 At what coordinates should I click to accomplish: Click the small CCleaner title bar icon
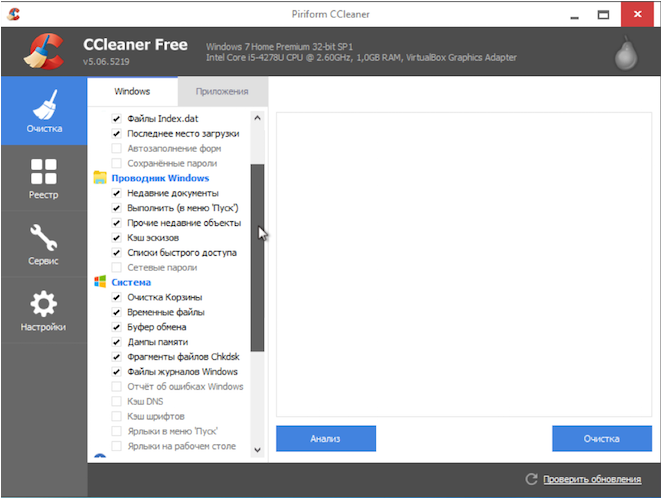pyautogui.click(x=14, y=14)
